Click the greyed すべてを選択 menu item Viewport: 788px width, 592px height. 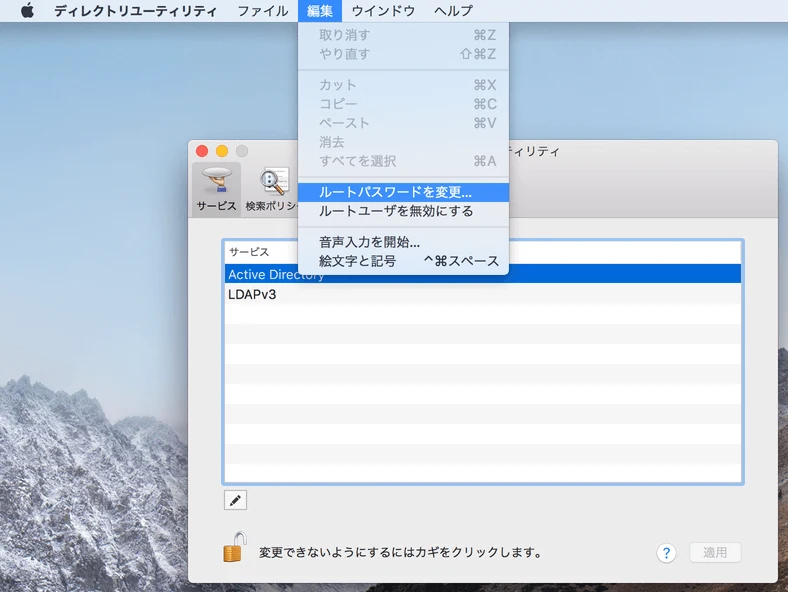403,161
